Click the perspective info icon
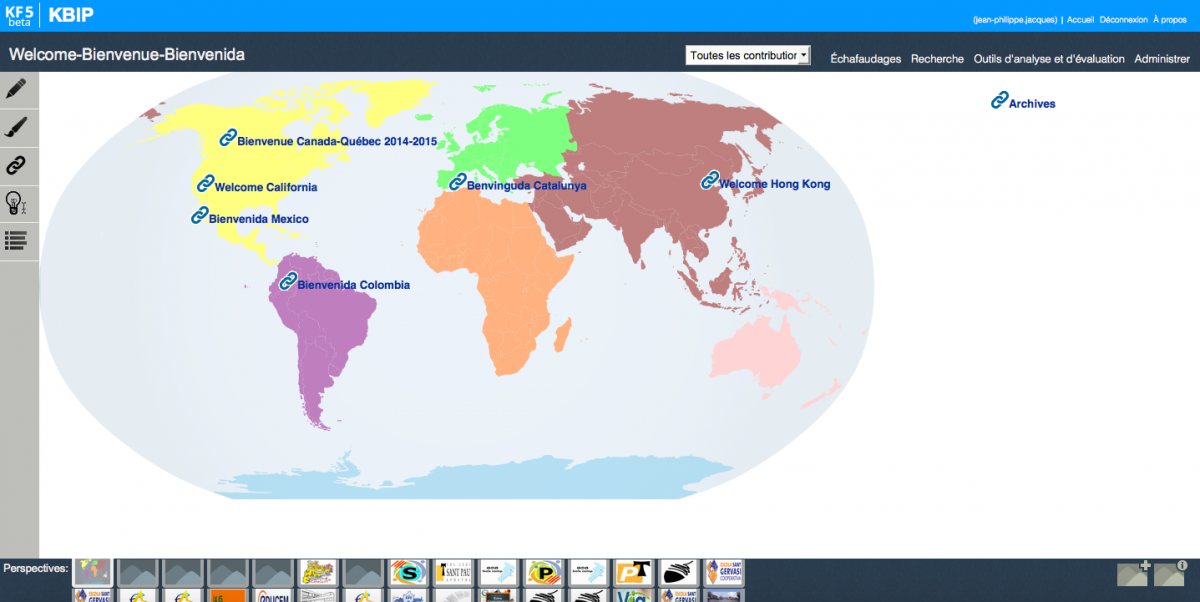This screenshot has height=602, width=1200. [x=1169, y=573]
